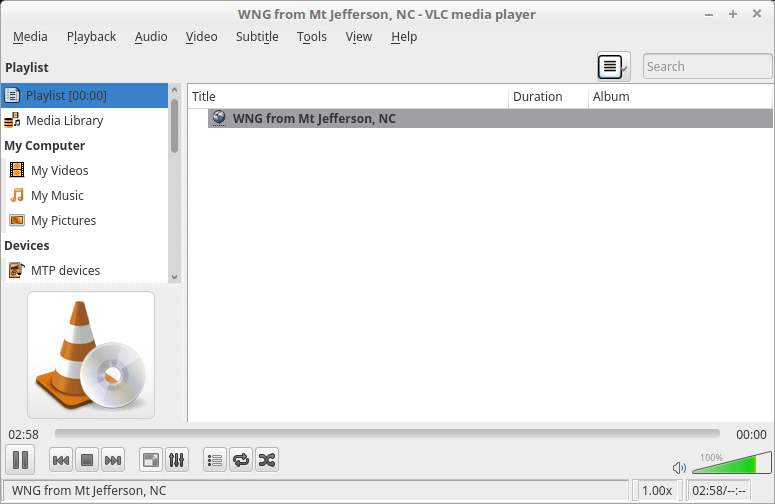Toggle shuffle random playback
775x504 pixels.
click(x=267, y=461)
